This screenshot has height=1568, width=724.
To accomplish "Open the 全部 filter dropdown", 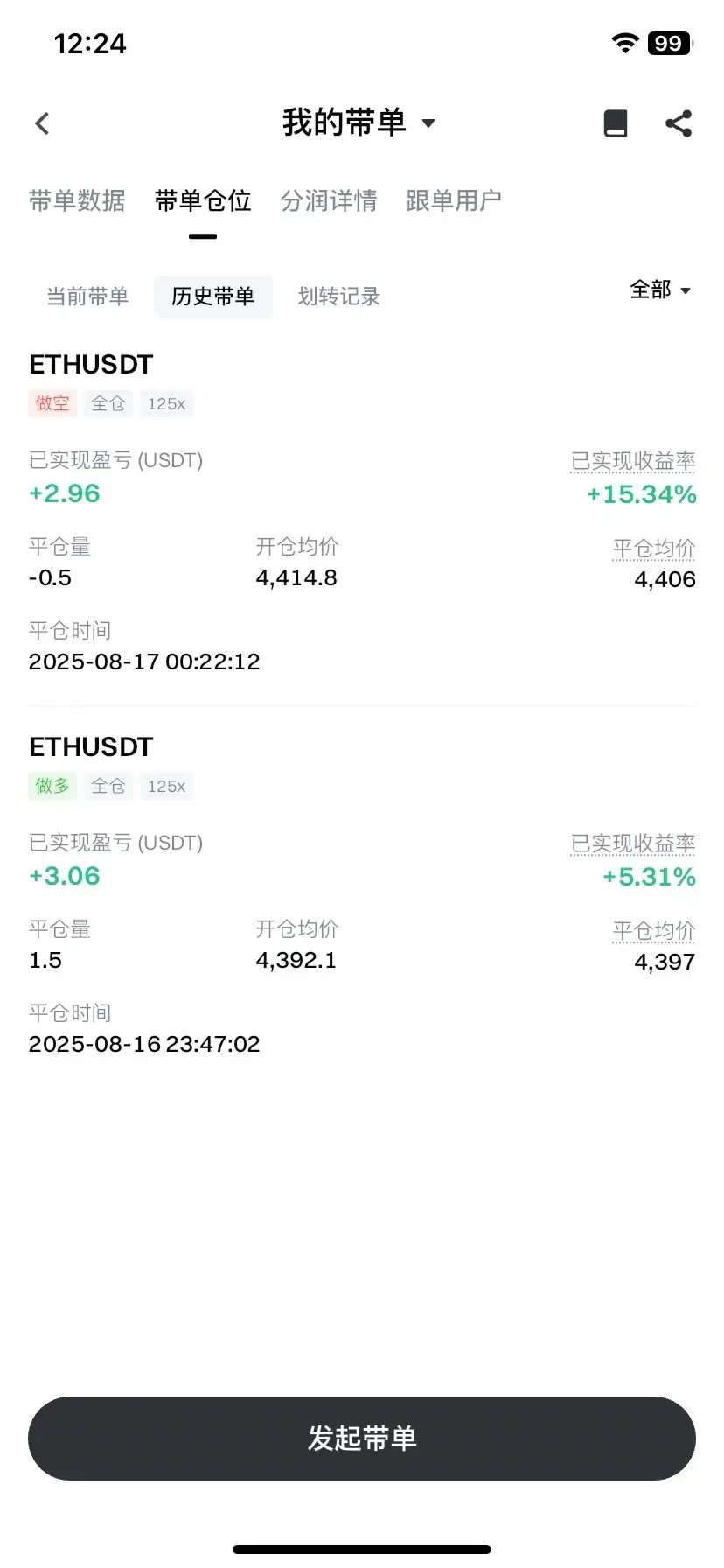I will tap(660, 290).
